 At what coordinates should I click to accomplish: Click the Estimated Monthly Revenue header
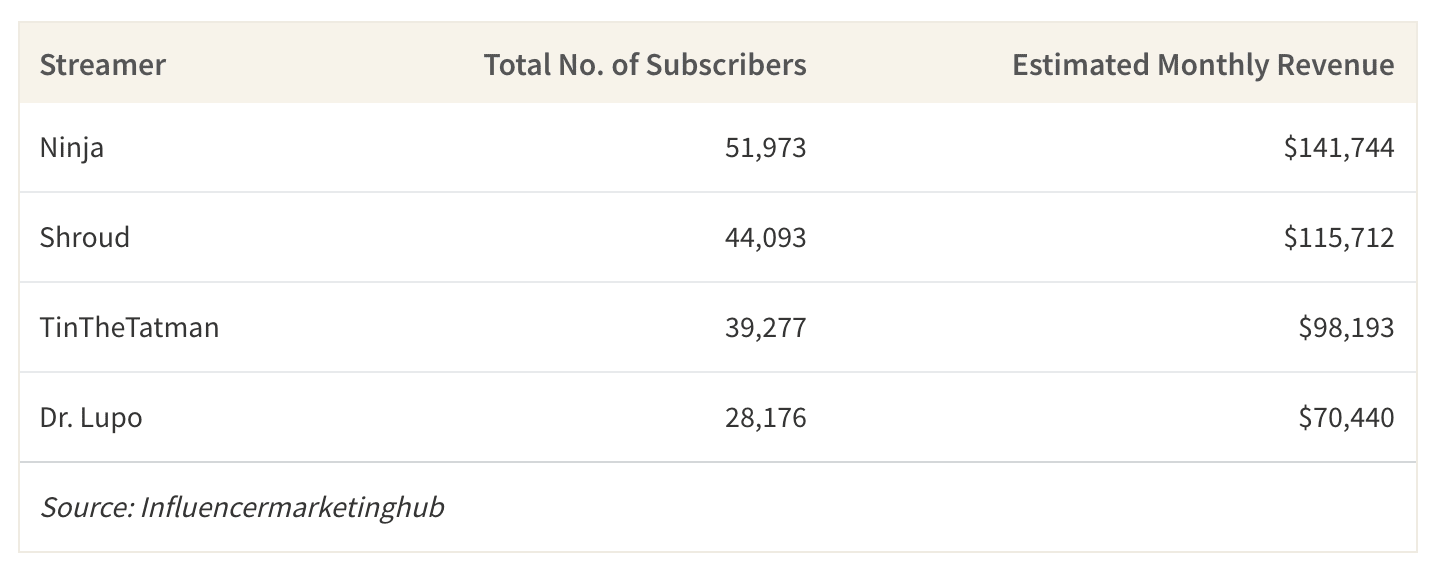click(x=1203, y=65)
